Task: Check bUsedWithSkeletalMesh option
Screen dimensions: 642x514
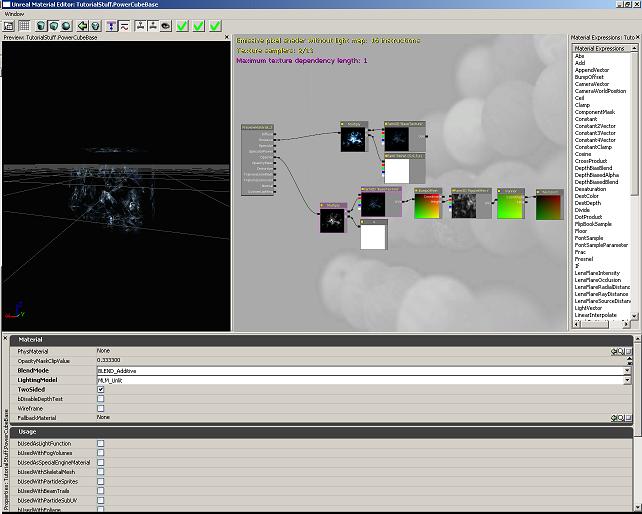Action: [101, 472]
